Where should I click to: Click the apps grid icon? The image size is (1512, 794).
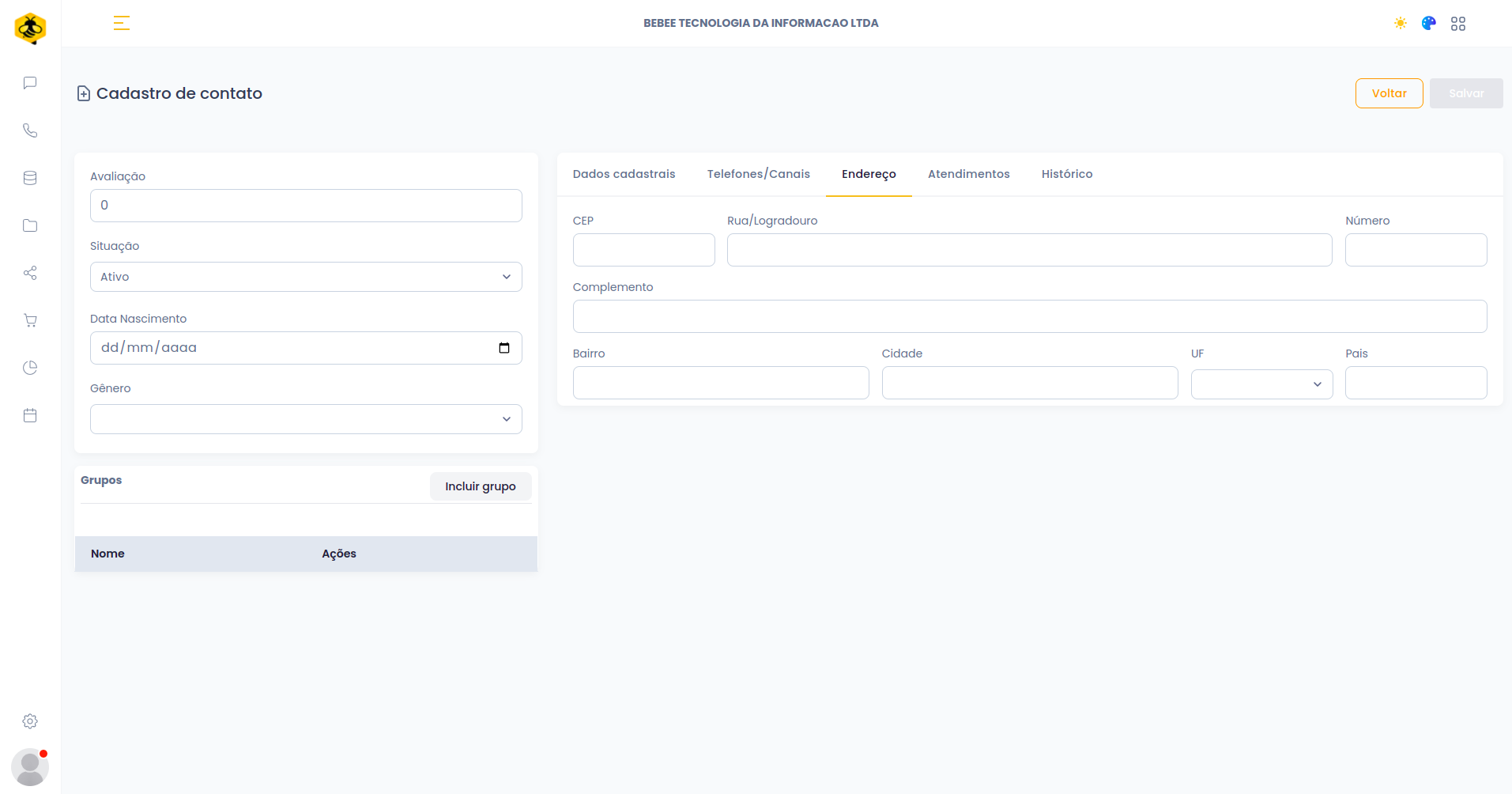(x=1457, y=24)
